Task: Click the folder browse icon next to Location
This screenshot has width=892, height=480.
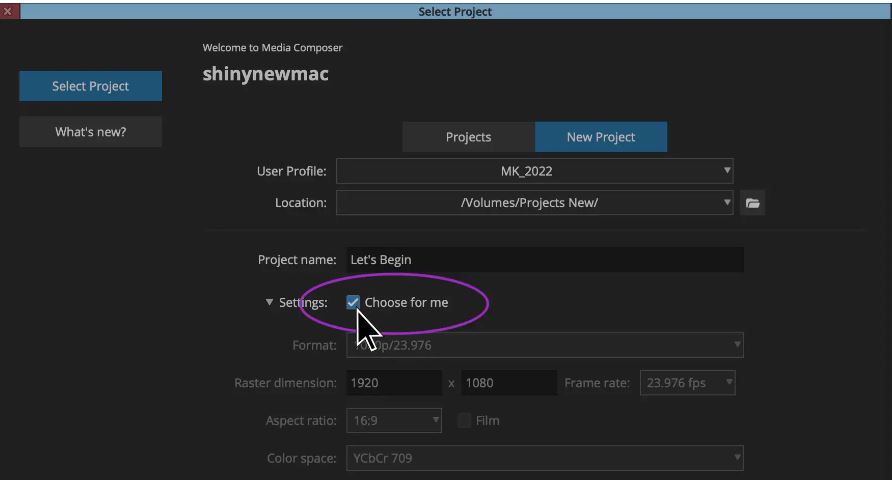Action: (x=752, y=203)
